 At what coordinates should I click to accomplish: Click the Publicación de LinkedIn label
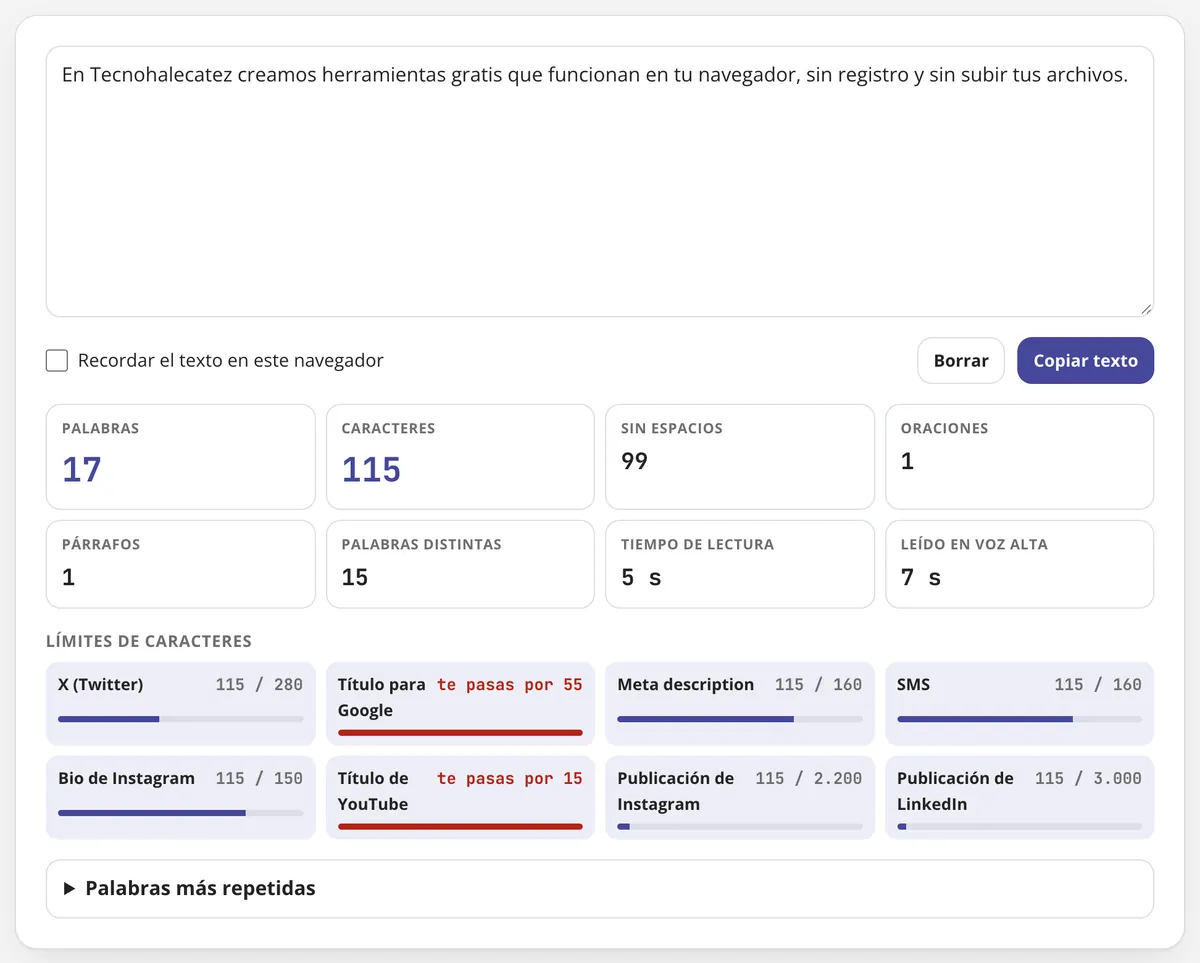955,791
